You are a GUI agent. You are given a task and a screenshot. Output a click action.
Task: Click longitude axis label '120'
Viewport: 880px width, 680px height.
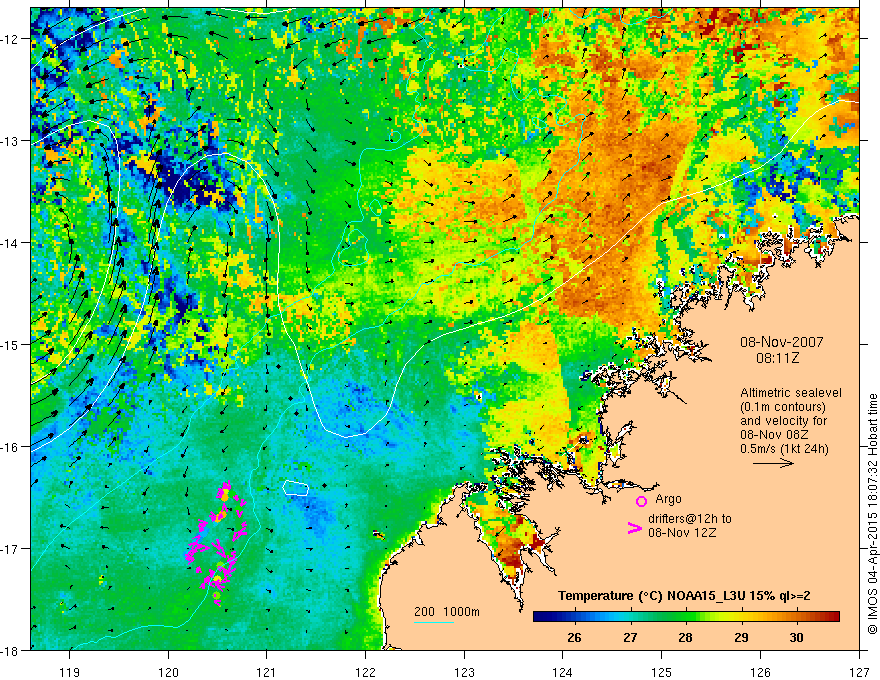[168, 672]
